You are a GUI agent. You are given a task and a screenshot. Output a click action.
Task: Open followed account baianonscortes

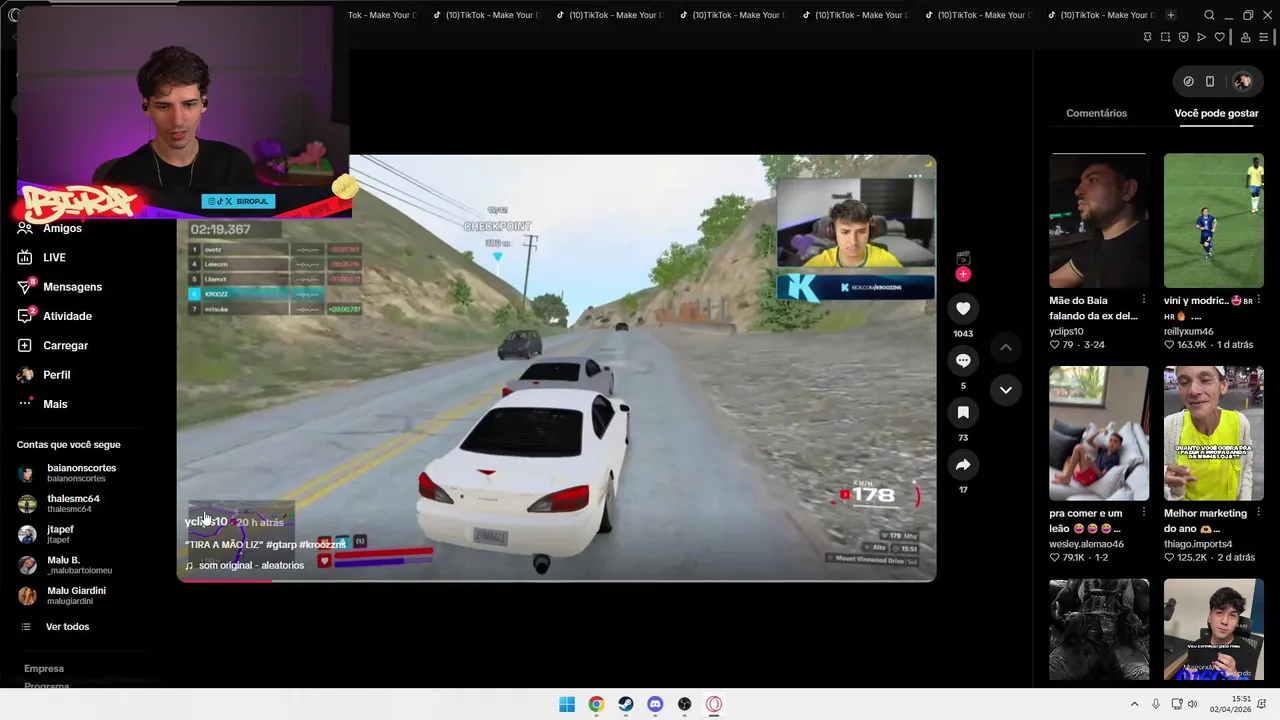click(81, 473)
